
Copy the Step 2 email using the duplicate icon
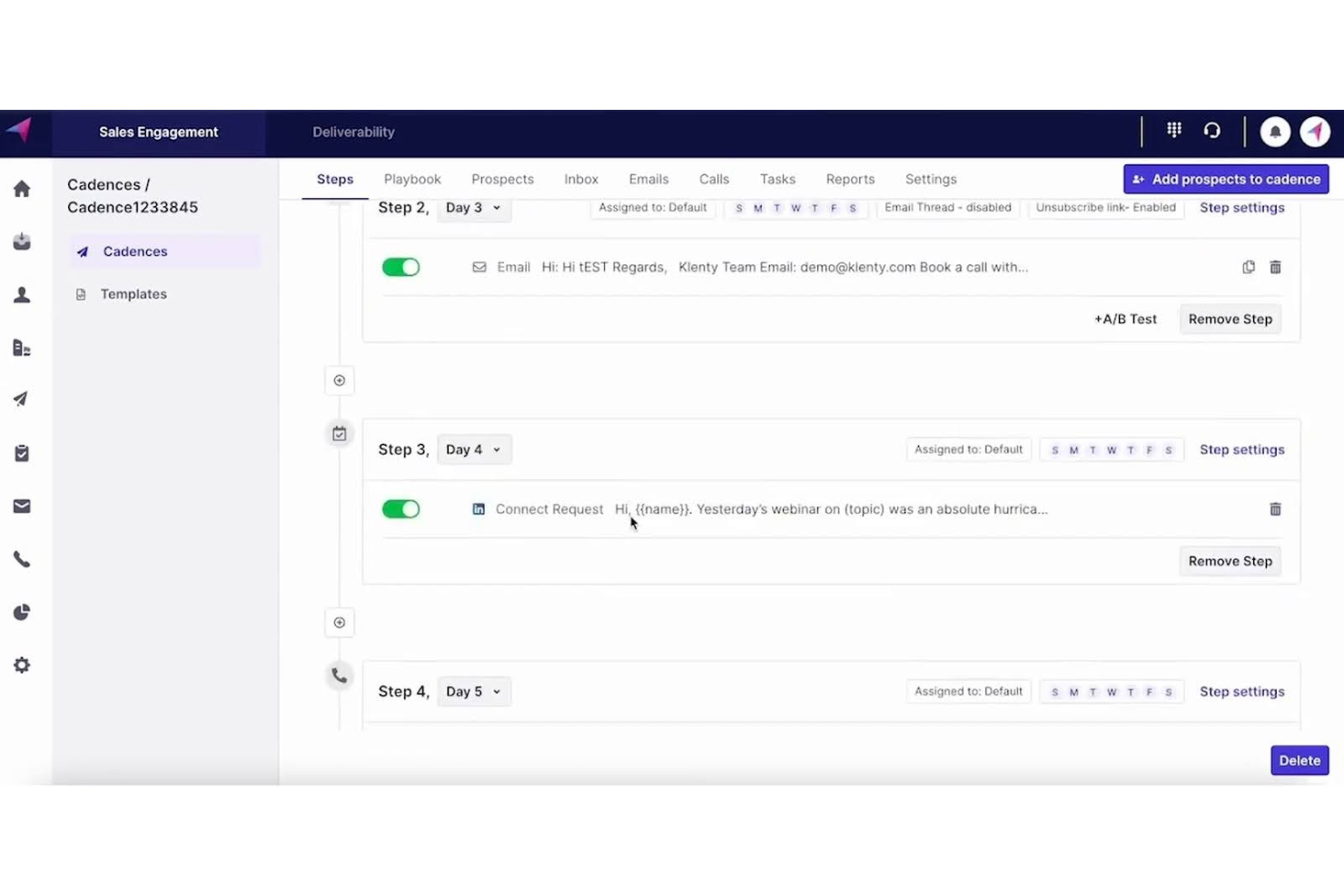coord(1248,266)
